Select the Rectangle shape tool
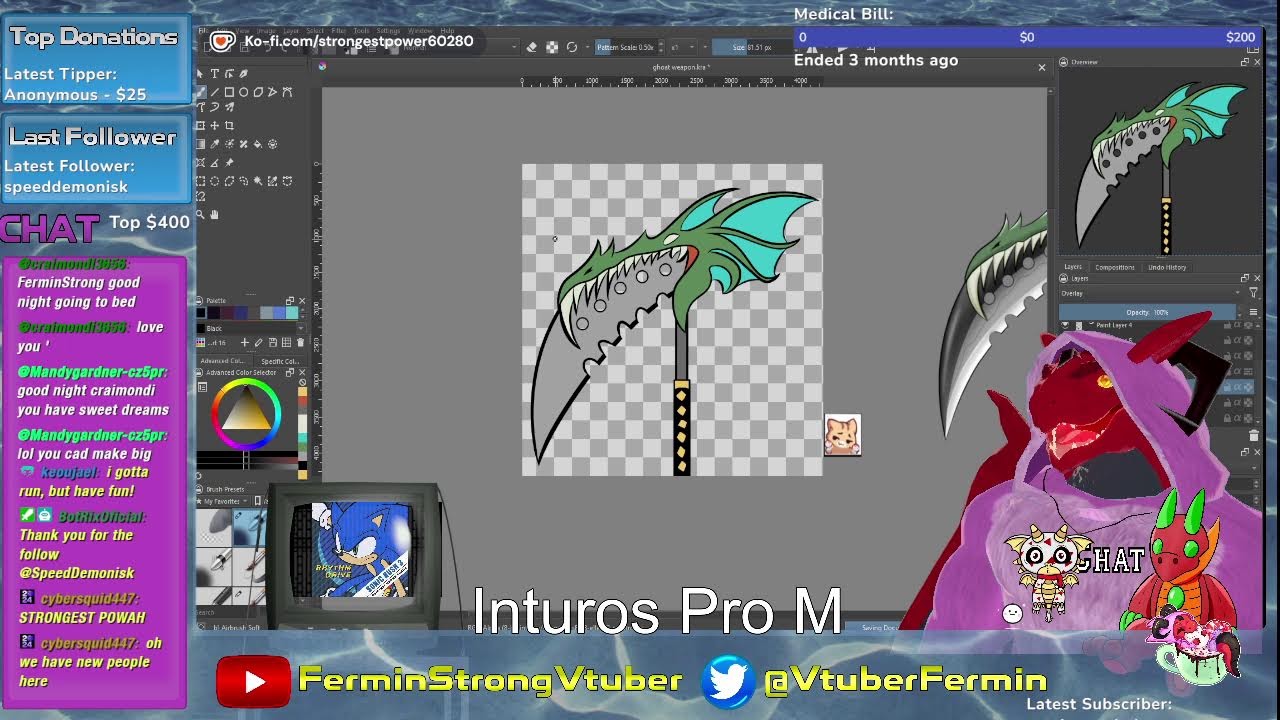Screen dimensions: 1280x720 (x=229, y=92)
